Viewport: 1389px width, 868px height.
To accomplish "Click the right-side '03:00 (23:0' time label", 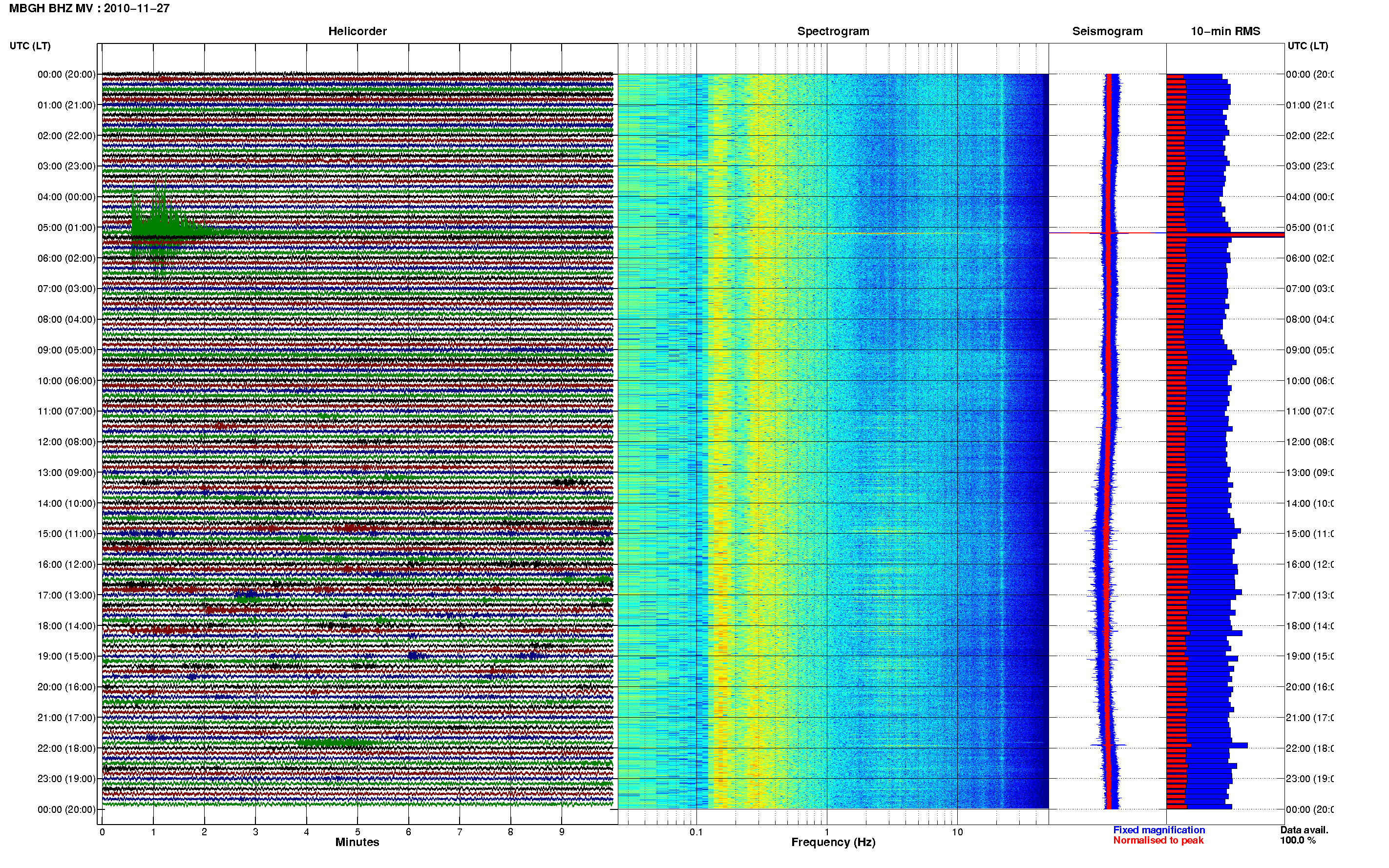I will click(x=1310, y=166).
